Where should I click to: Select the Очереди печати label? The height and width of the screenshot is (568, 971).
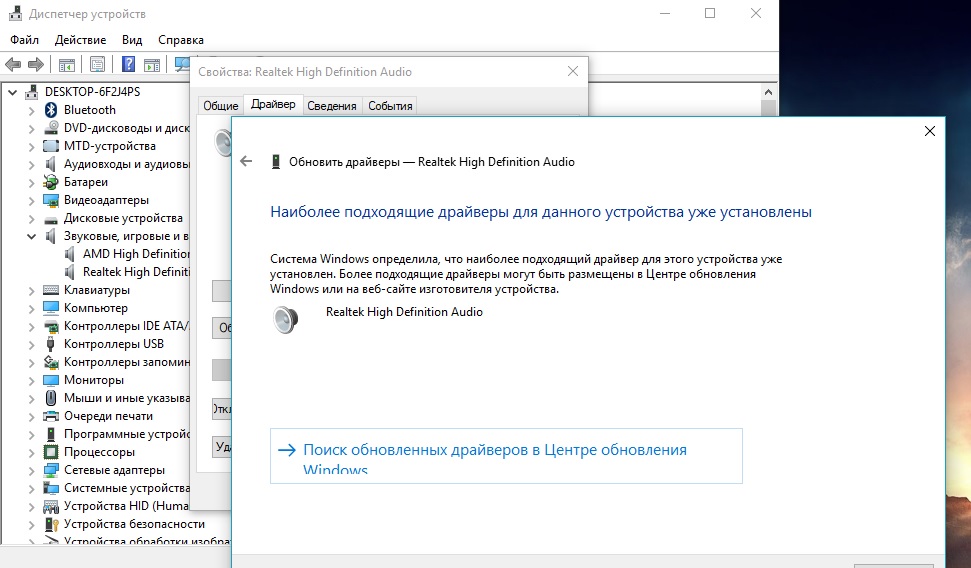tap(108, 416)
